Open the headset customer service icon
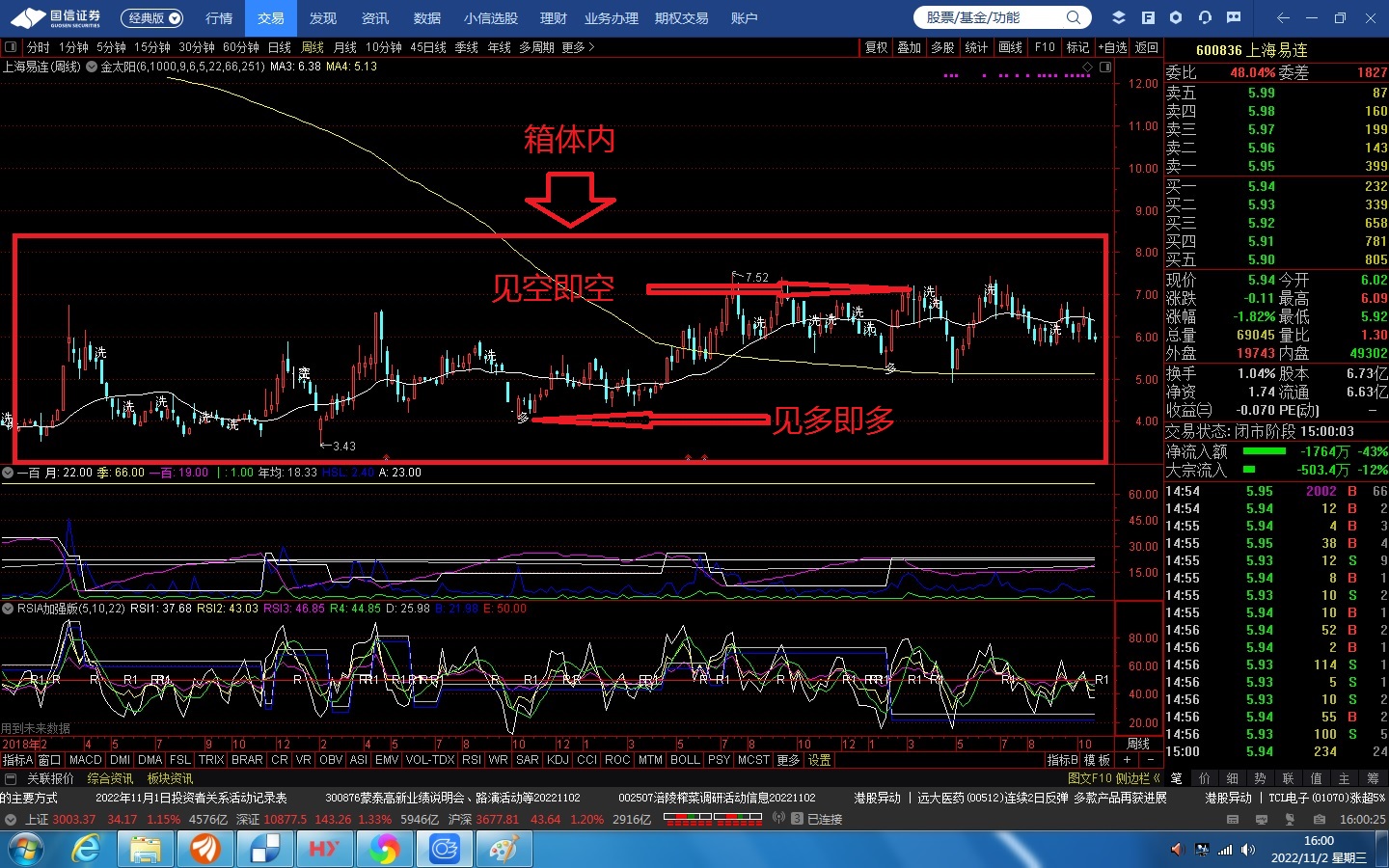 (x=1205, y=17)
